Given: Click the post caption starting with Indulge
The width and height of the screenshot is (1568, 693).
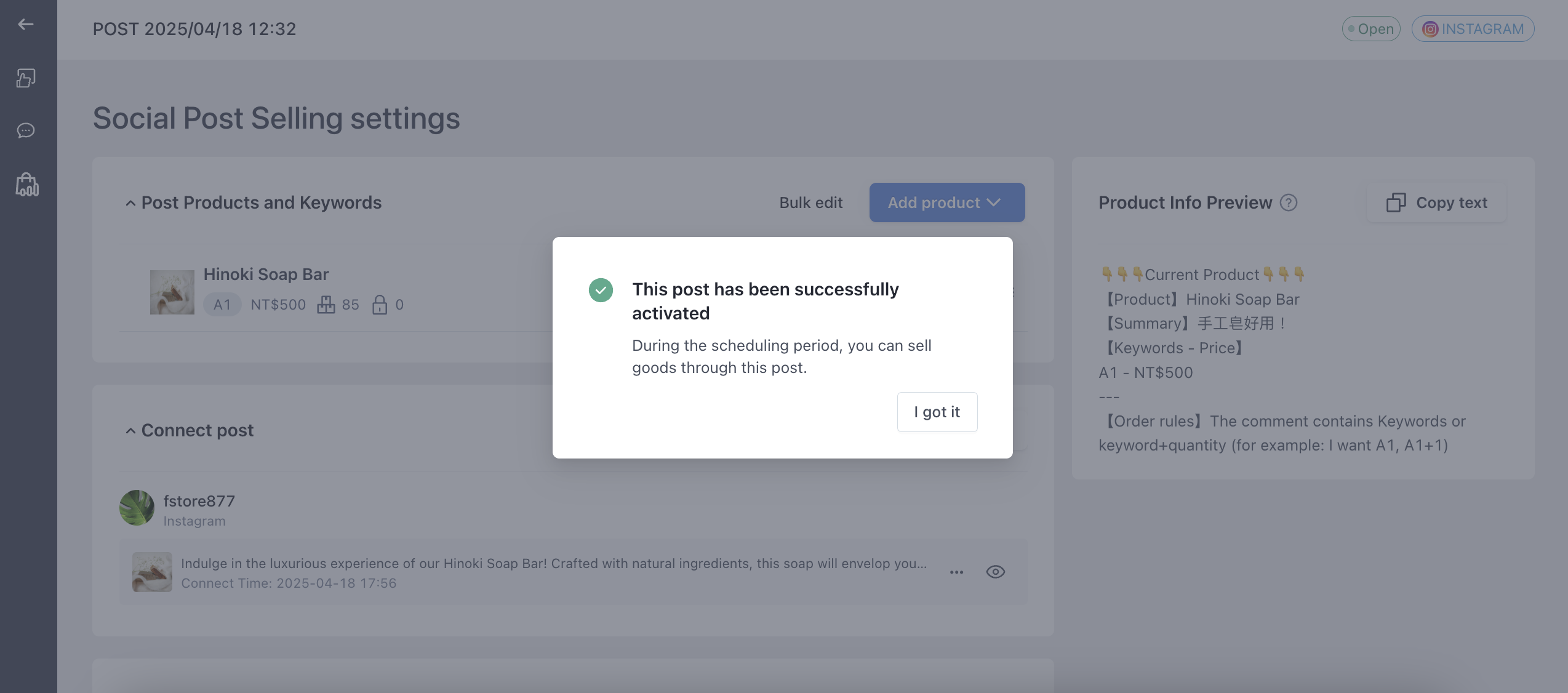Looking at the screenshot, I should point(554,563).
